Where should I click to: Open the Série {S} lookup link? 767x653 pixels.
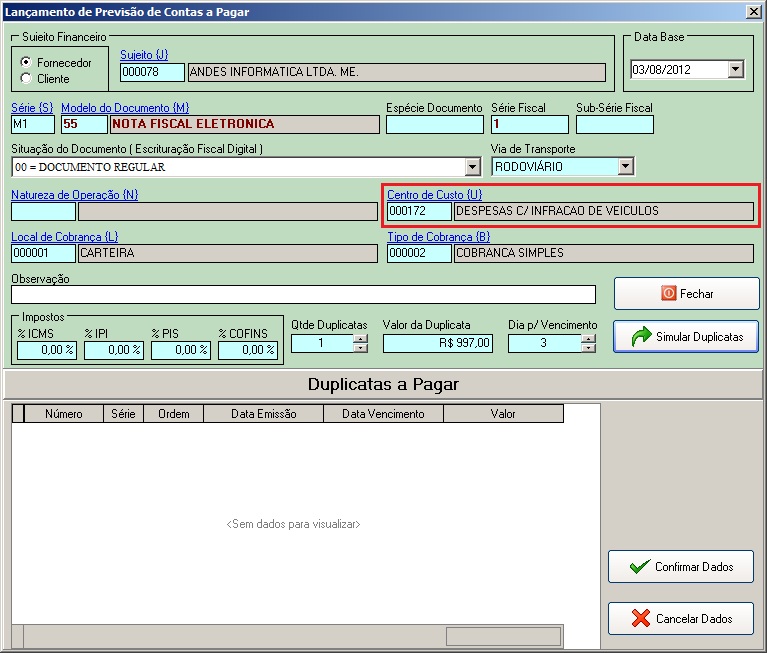pyautogui.click(x=32, y=108)
